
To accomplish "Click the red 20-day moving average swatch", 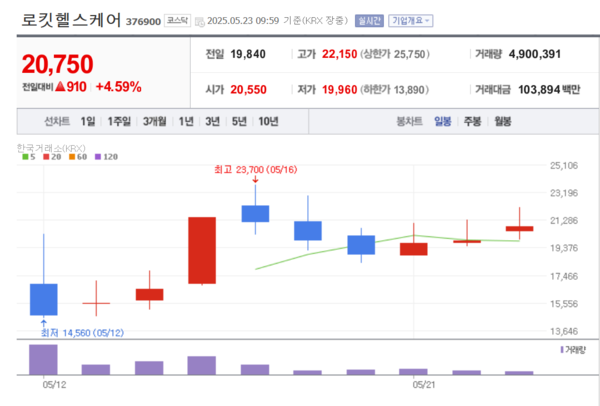I will tap(46, 157).
